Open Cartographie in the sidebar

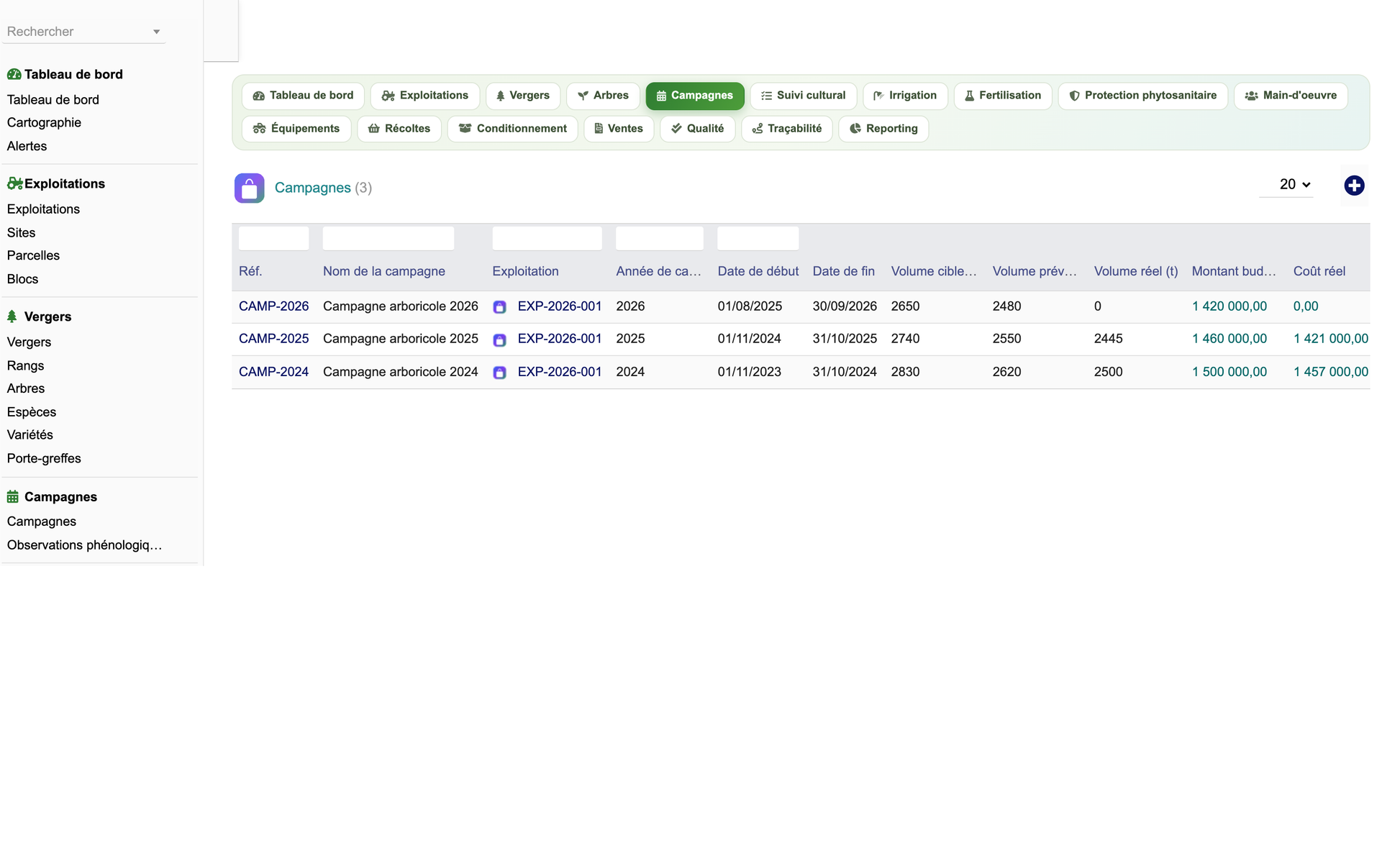tap(44, 122)
